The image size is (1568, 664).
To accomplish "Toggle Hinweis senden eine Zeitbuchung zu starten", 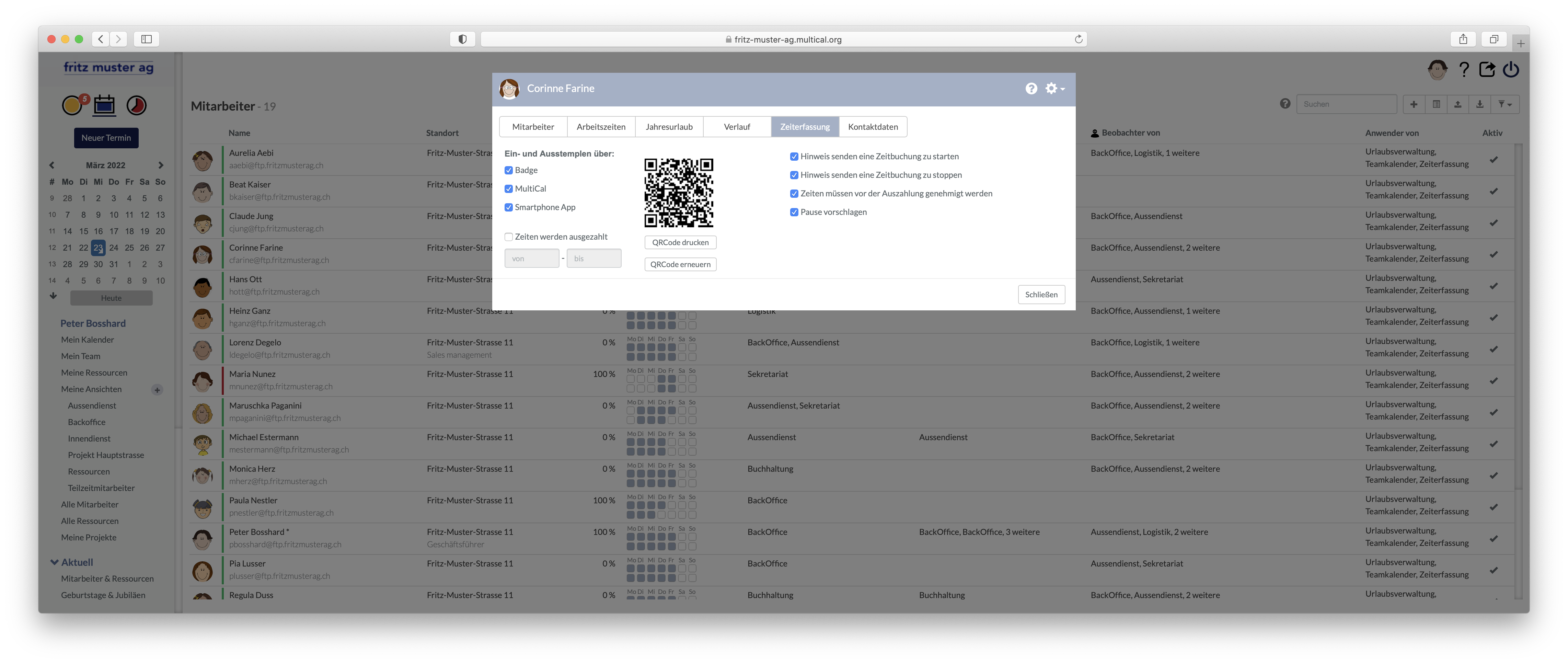I will click(794, 157).
